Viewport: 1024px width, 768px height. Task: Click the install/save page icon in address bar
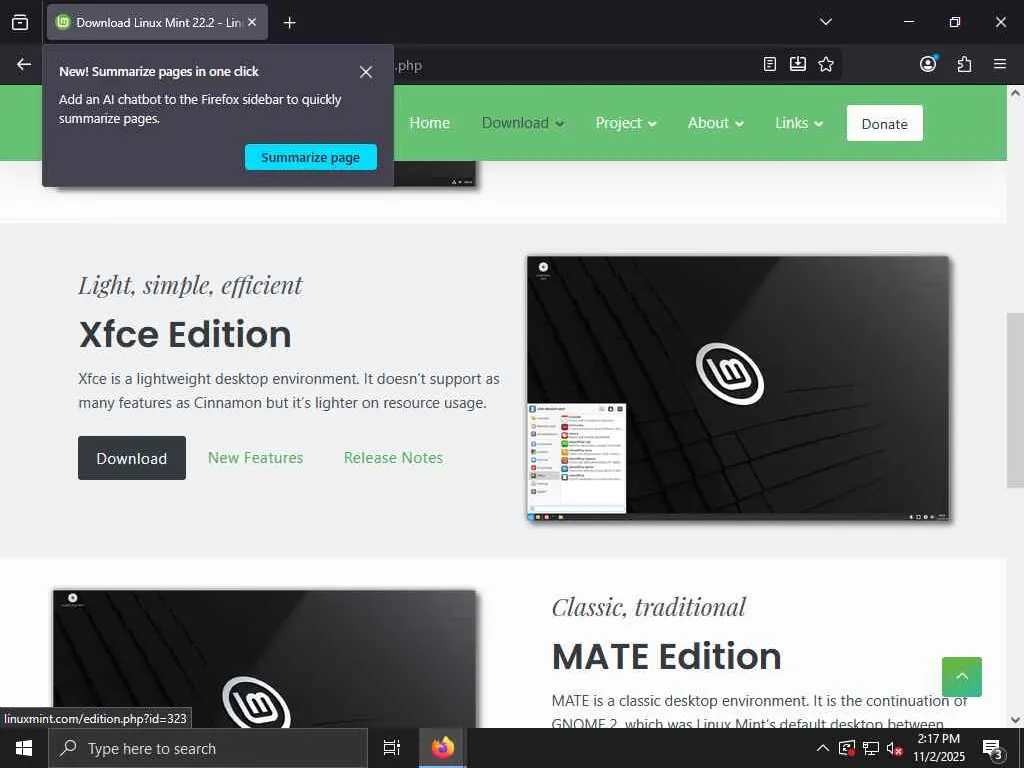click(797, 64)
